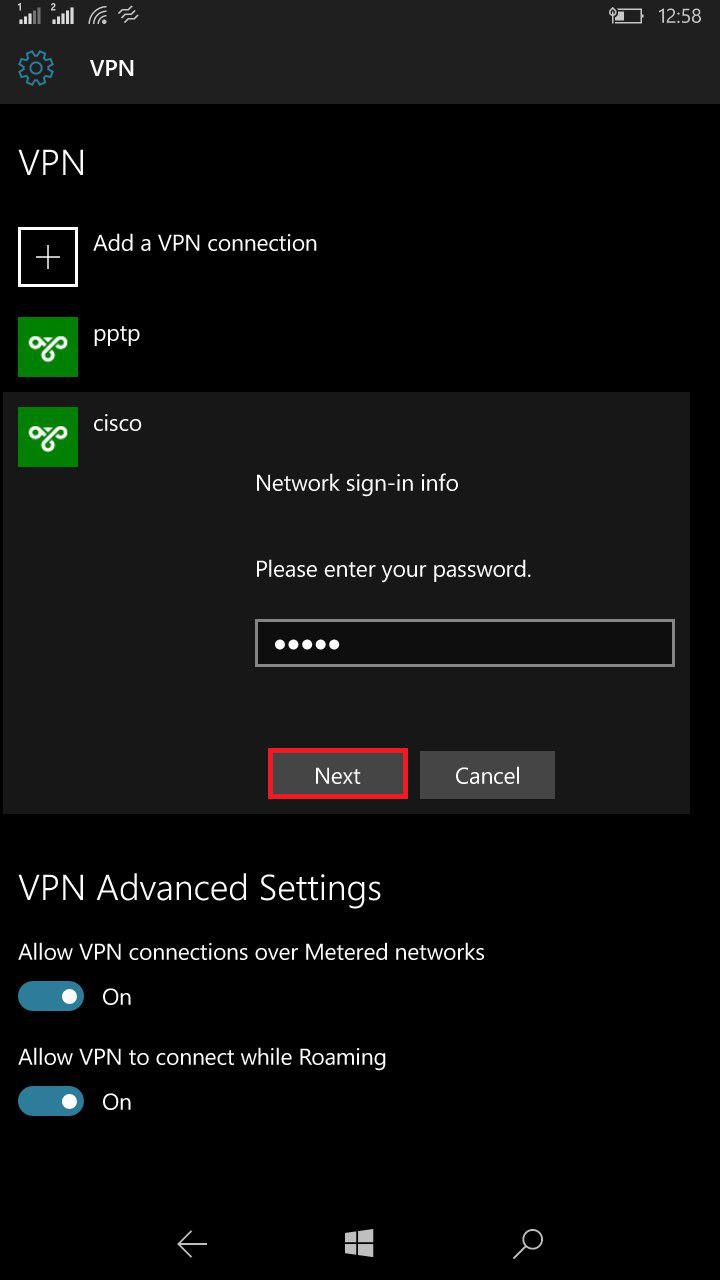Tap the cisco VPN connection icon
This screenshot has height=1280, width=720.
tap(48, 437)
